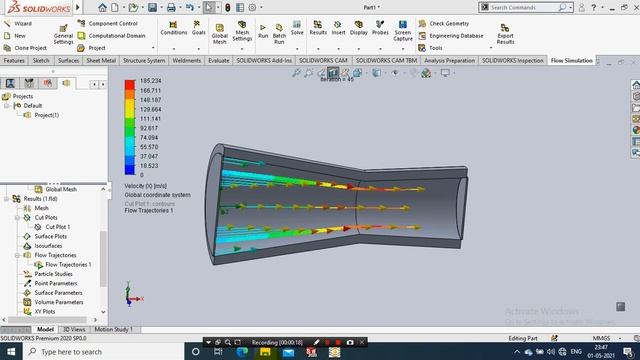The height and width of the screenshot is (360, 640).
Task: Click the Print icon
Action: [x=171, y=7]
